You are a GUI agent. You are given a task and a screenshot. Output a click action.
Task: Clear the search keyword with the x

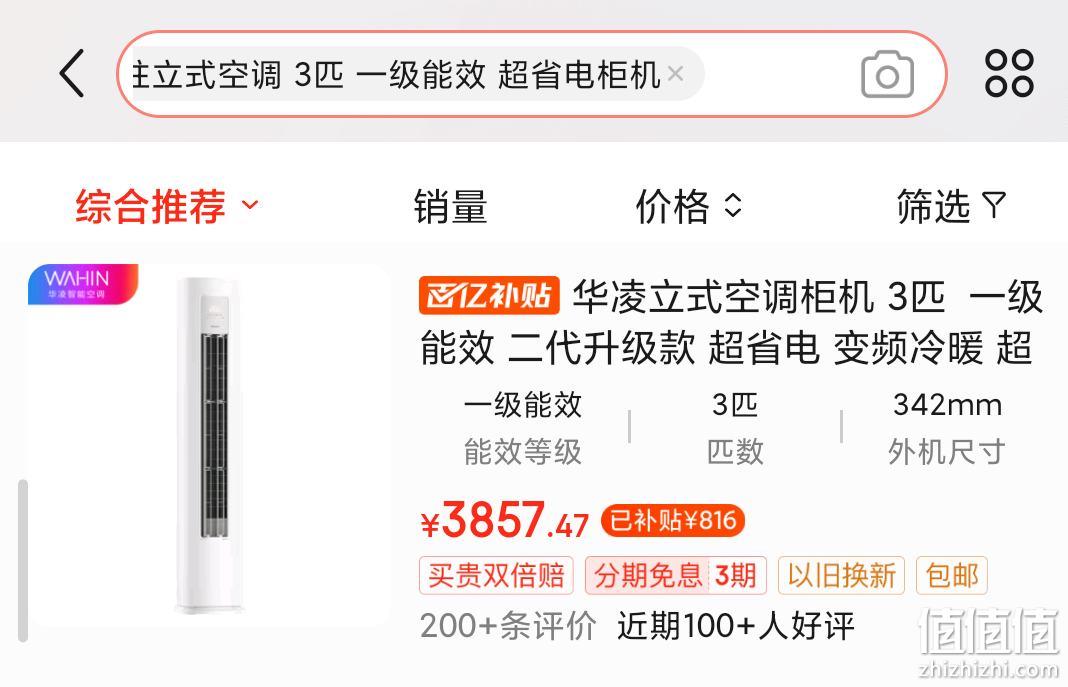[x=676, y=73]
